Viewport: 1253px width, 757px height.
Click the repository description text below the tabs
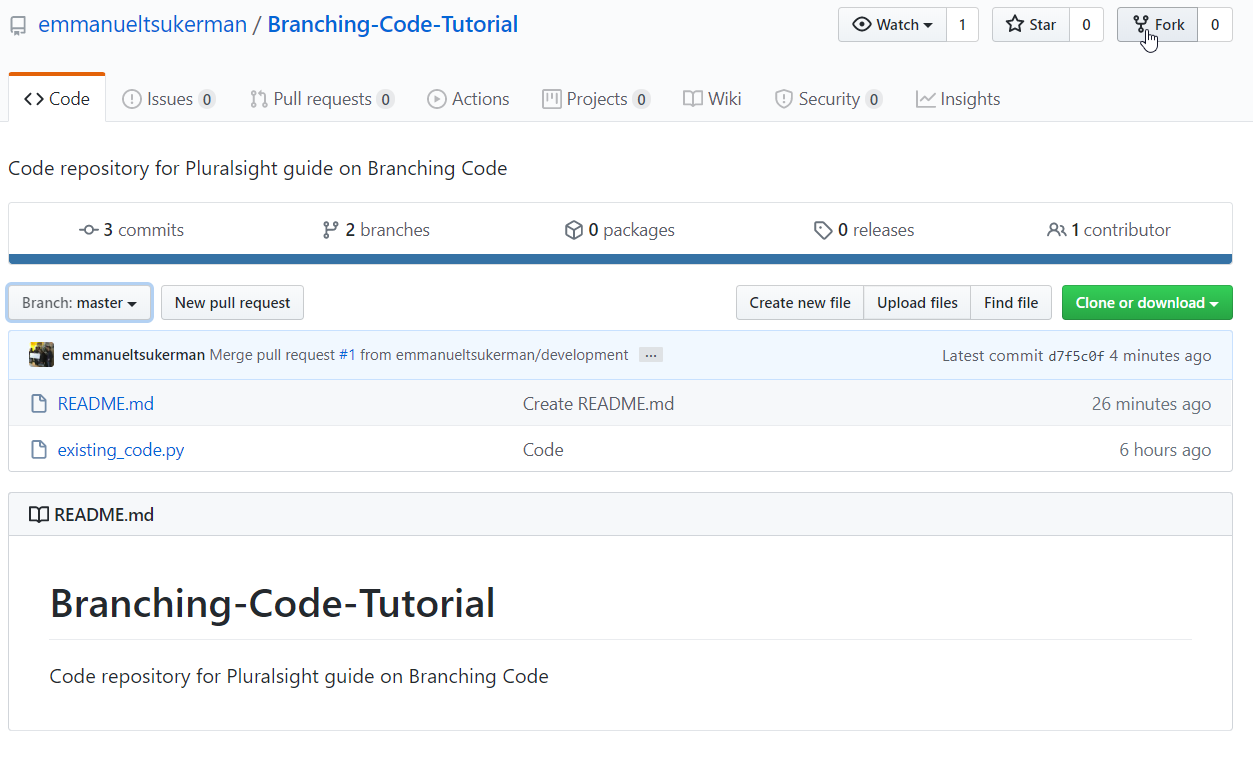click(x=258, y=168)
